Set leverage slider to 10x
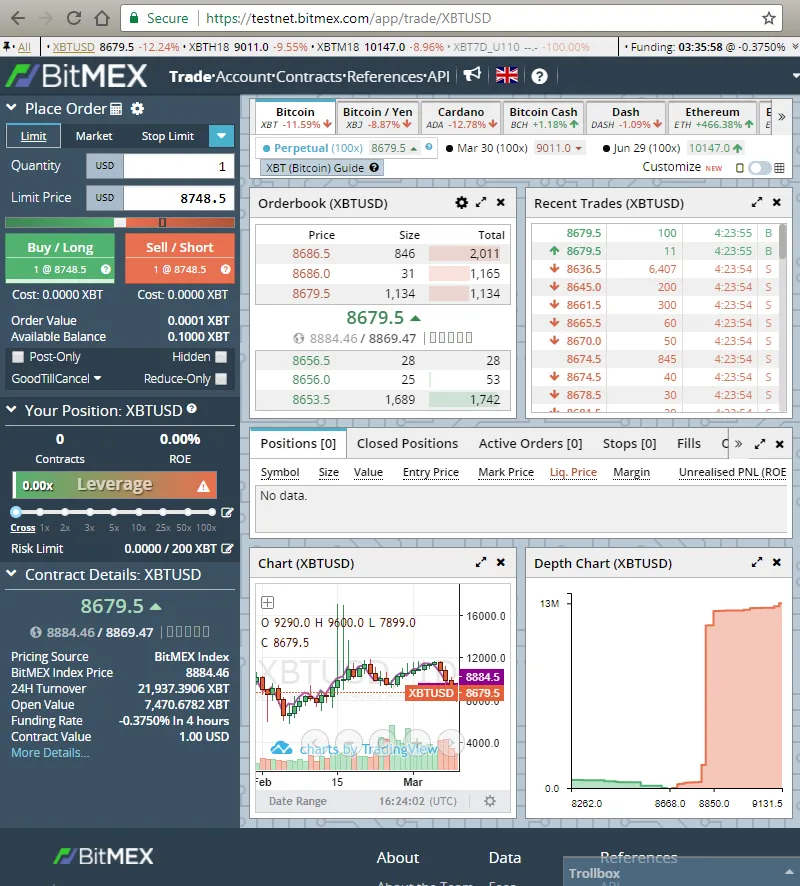 (x=138, y=513)
